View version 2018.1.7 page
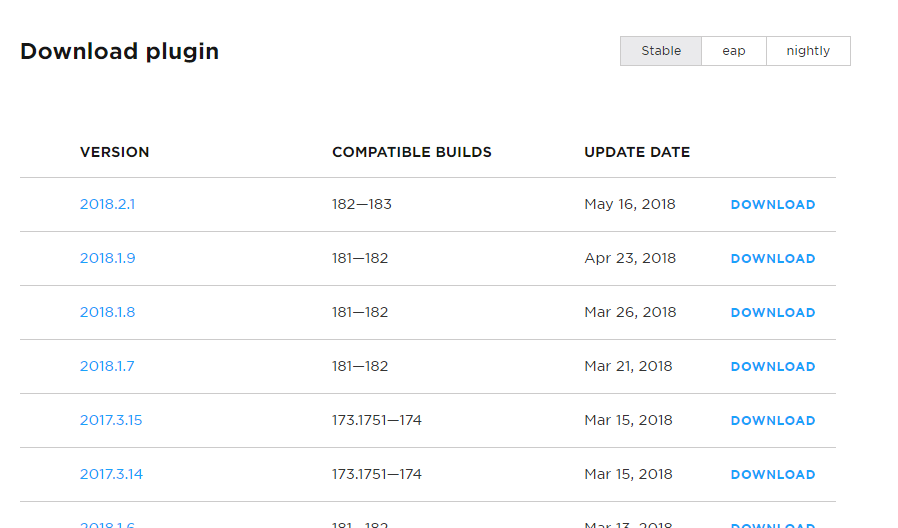 (x=107, y=366)
